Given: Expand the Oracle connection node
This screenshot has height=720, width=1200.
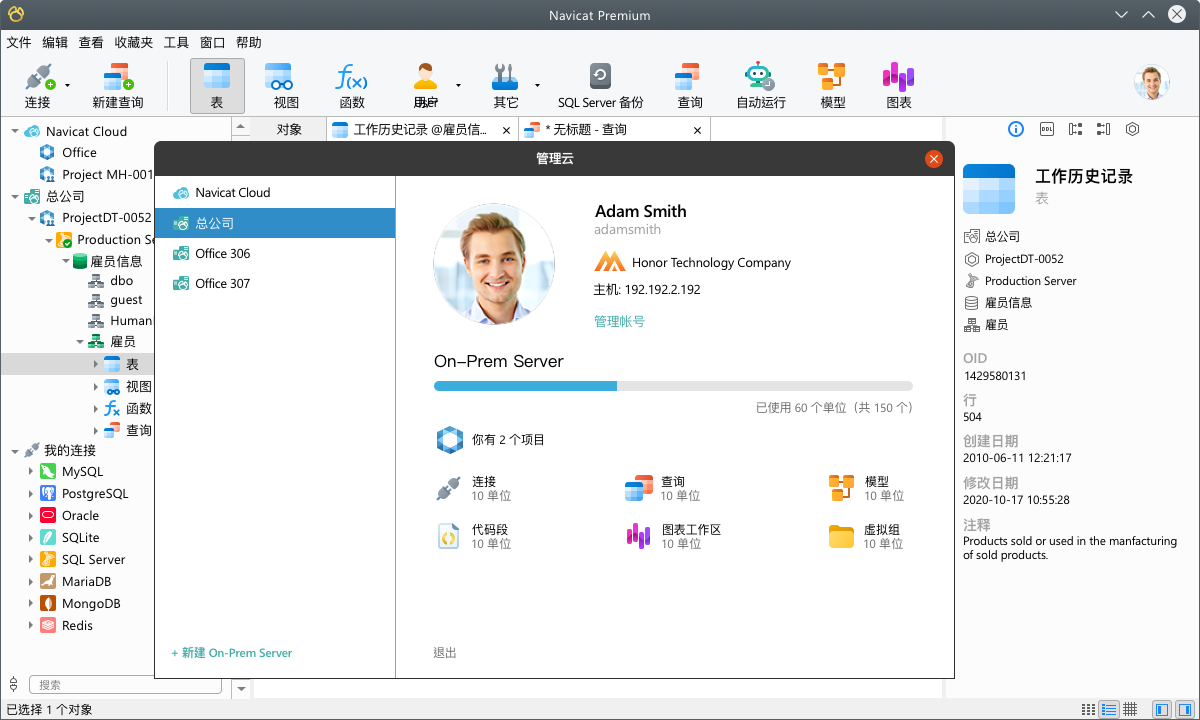Looking at the screenshot, I should [31, 515].
